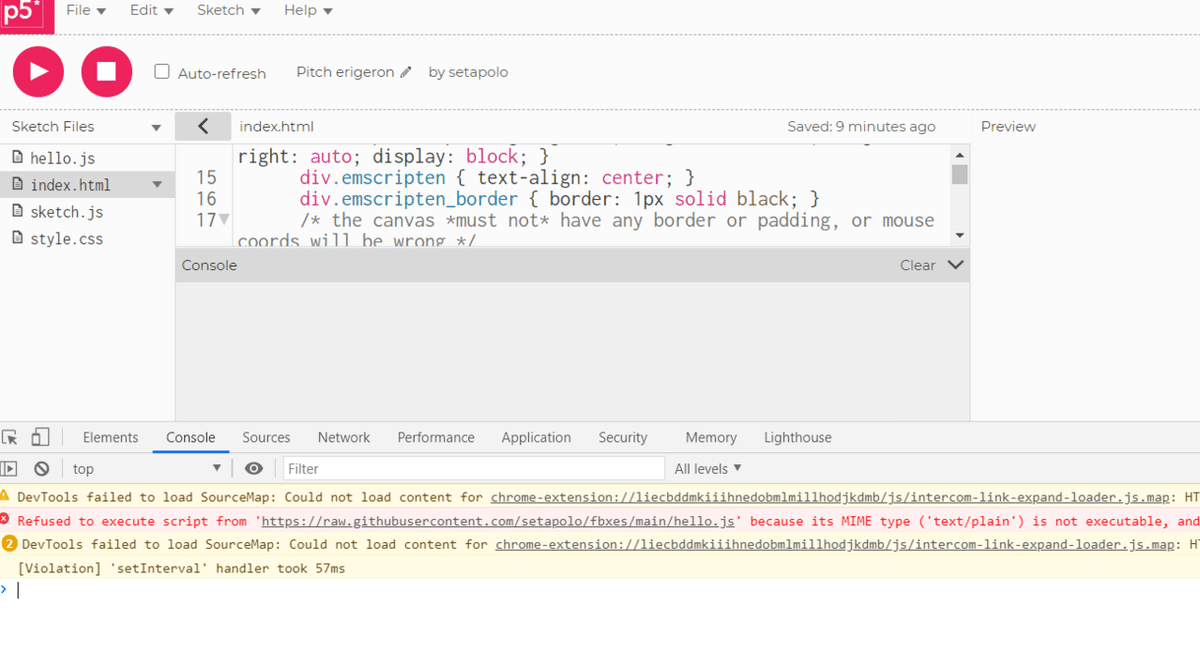This screenshot has width=1200, height=668.
Task: Select the sketch.js file
Action: click(66, 212)
